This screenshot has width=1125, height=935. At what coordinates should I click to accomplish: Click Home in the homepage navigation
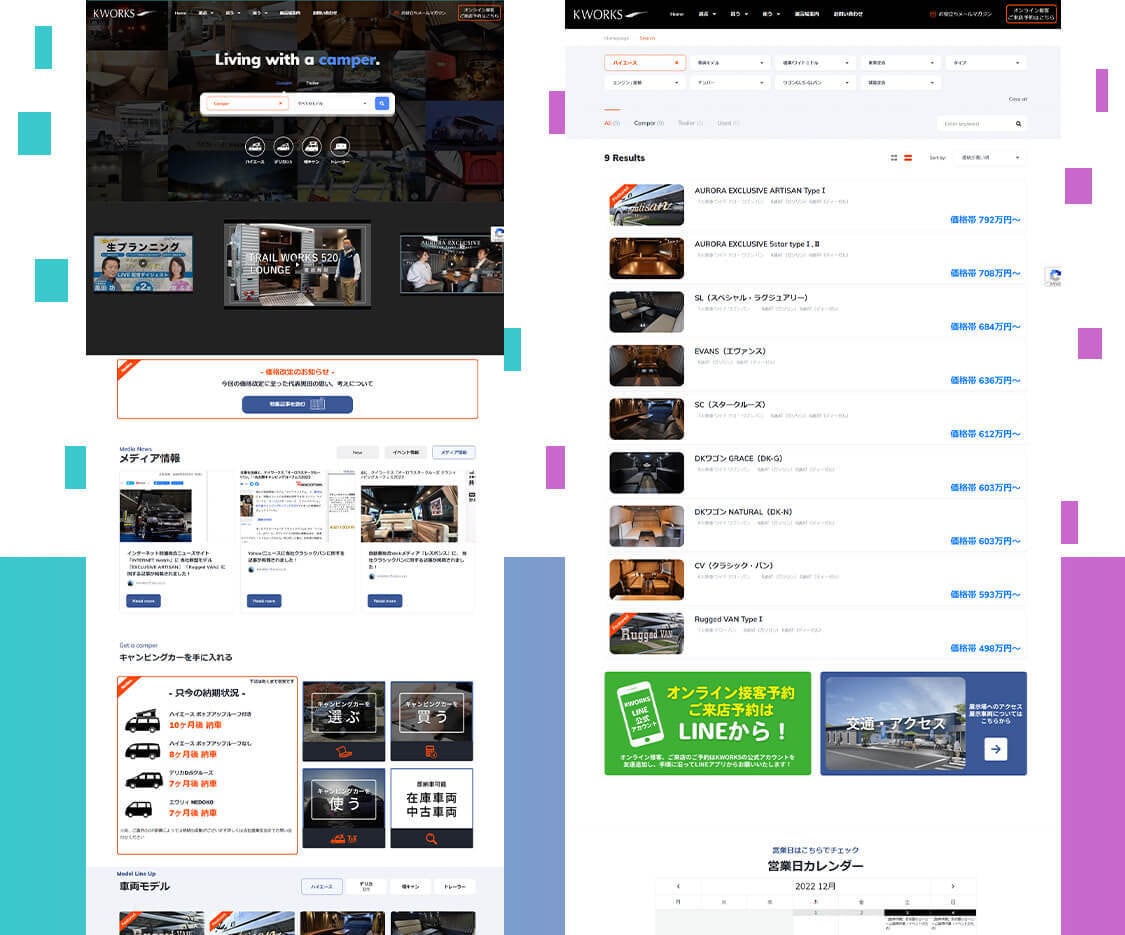[180, 13]
